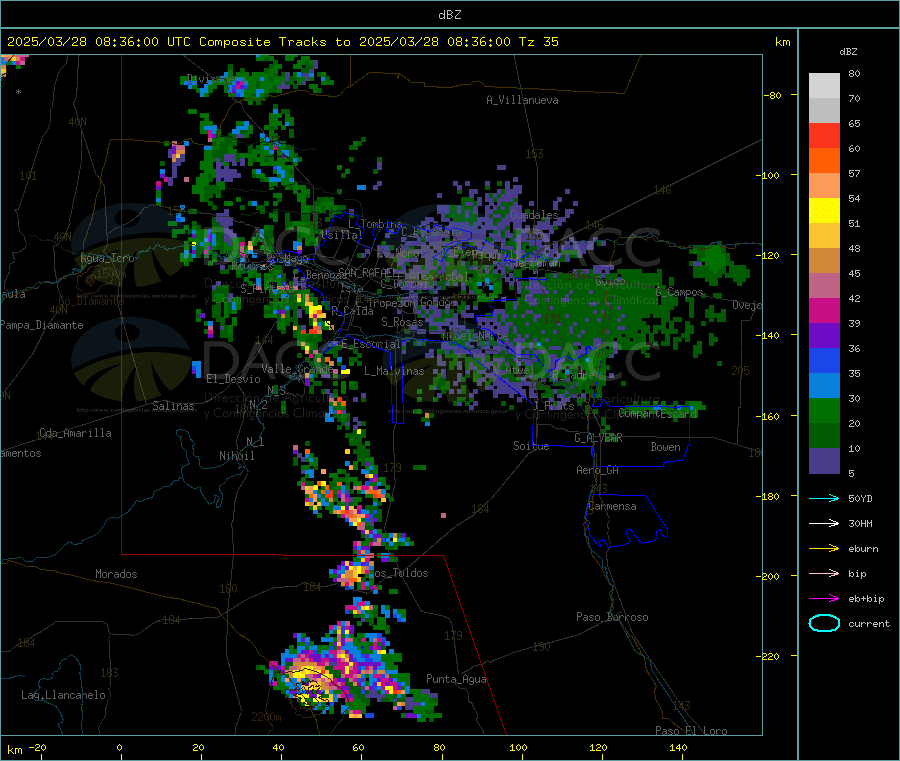The height and width of the screenshot is (761, 900).
Task: Click the 'Salinas' map label
Action: [173, 406]
